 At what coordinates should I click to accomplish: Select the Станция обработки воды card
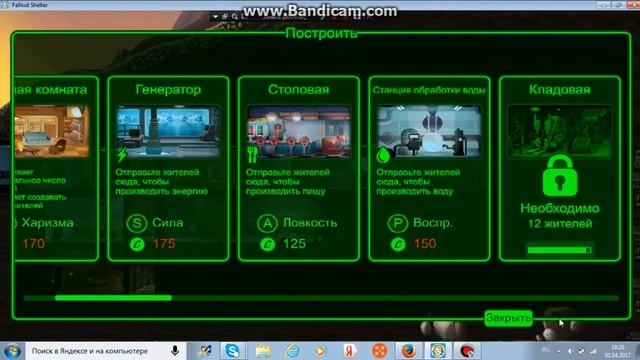pyautogui.click(x=429, y=168)
